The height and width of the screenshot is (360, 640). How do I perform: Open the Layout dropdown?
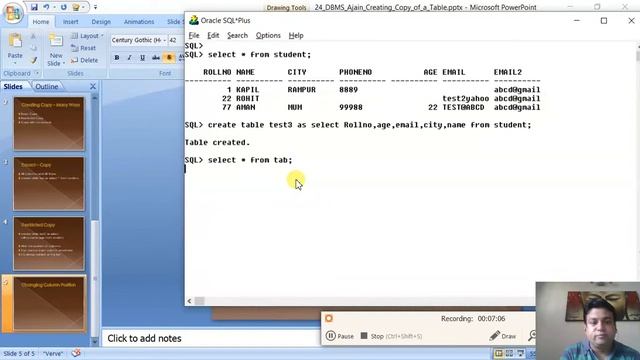(x=87, y=36)
